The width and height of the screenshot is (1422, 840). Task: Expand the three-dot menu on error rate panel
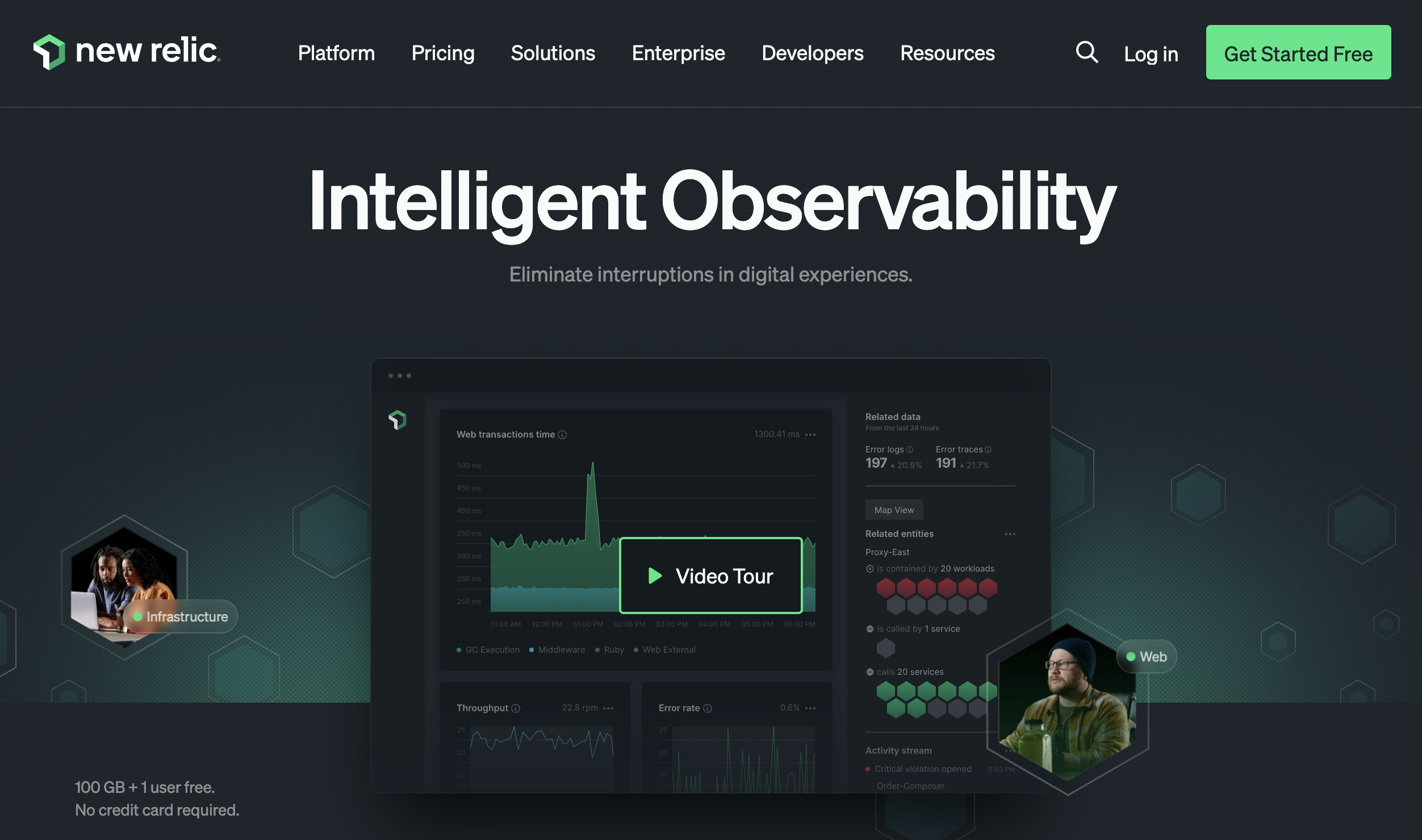[x=811, y=707]
